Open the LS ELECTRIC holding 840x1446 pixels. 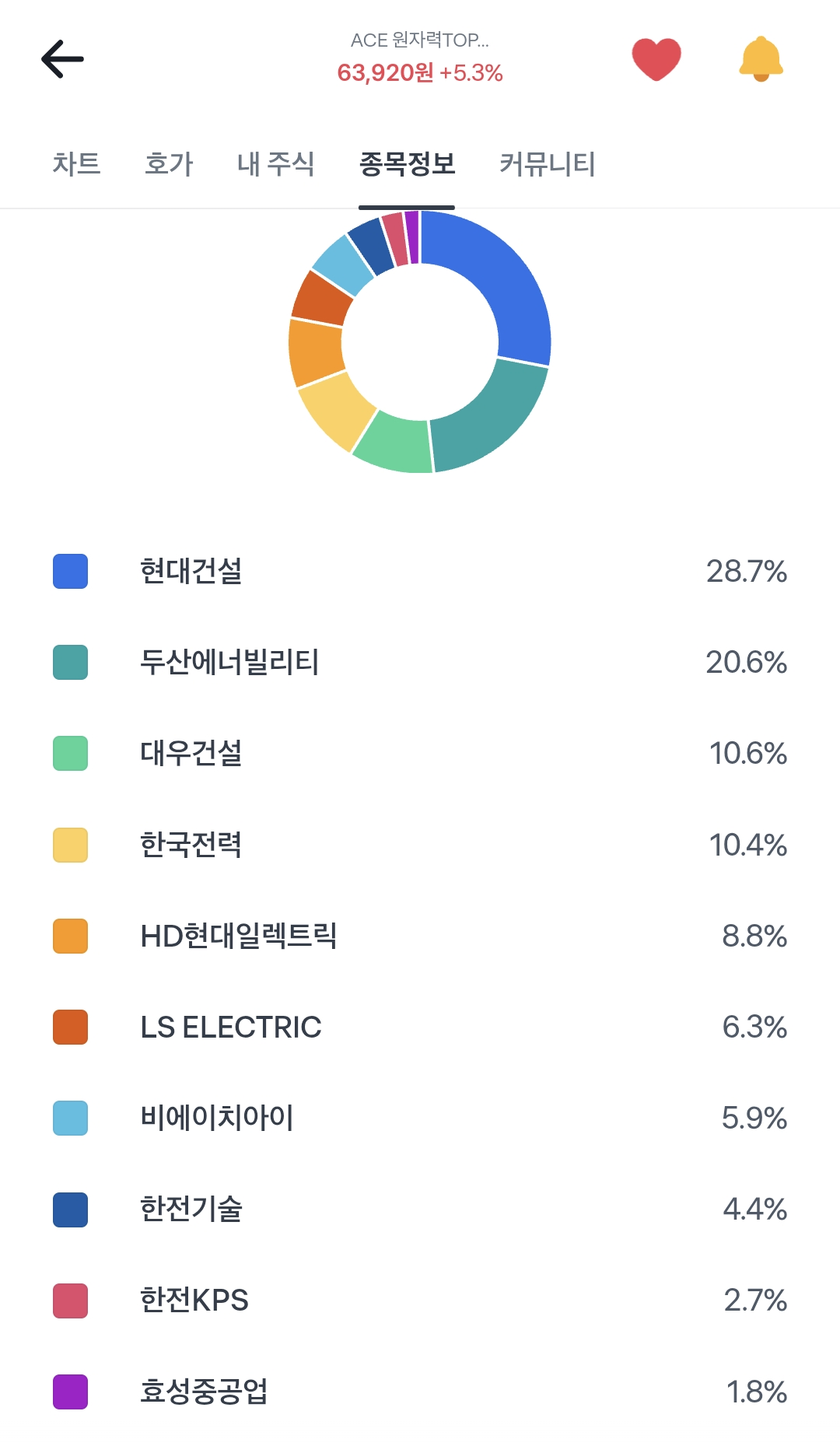(x=231, y=1027)
